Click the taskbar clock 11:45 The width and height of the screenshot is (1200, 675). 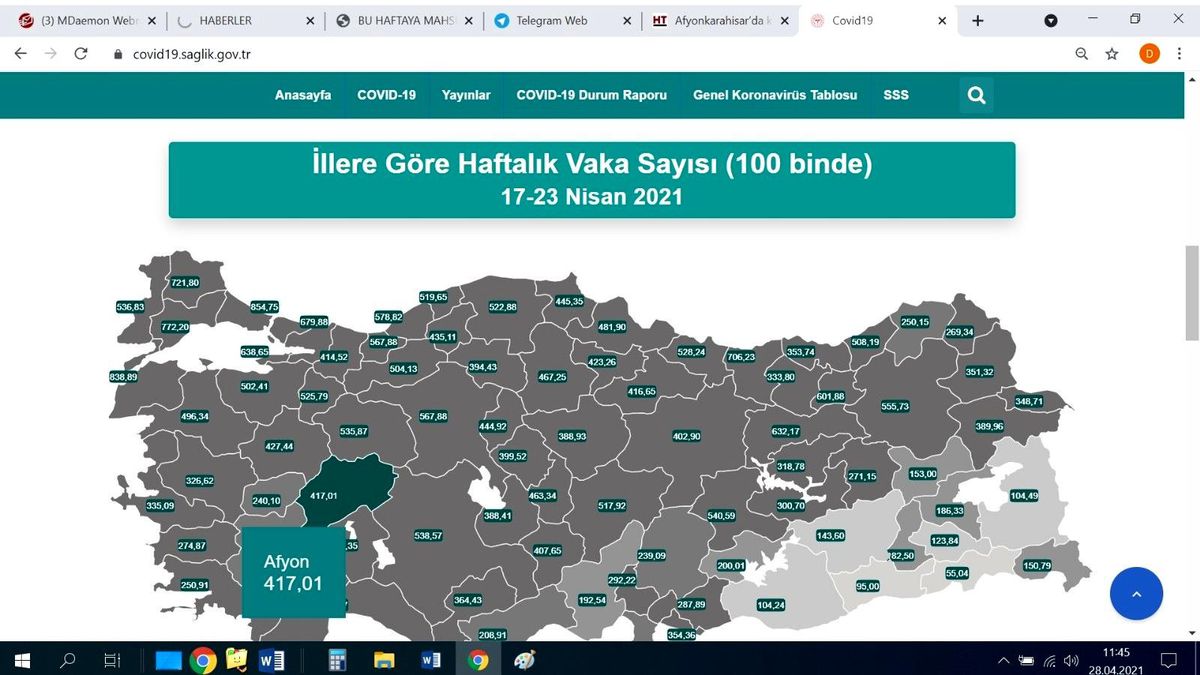(1115, 652)
